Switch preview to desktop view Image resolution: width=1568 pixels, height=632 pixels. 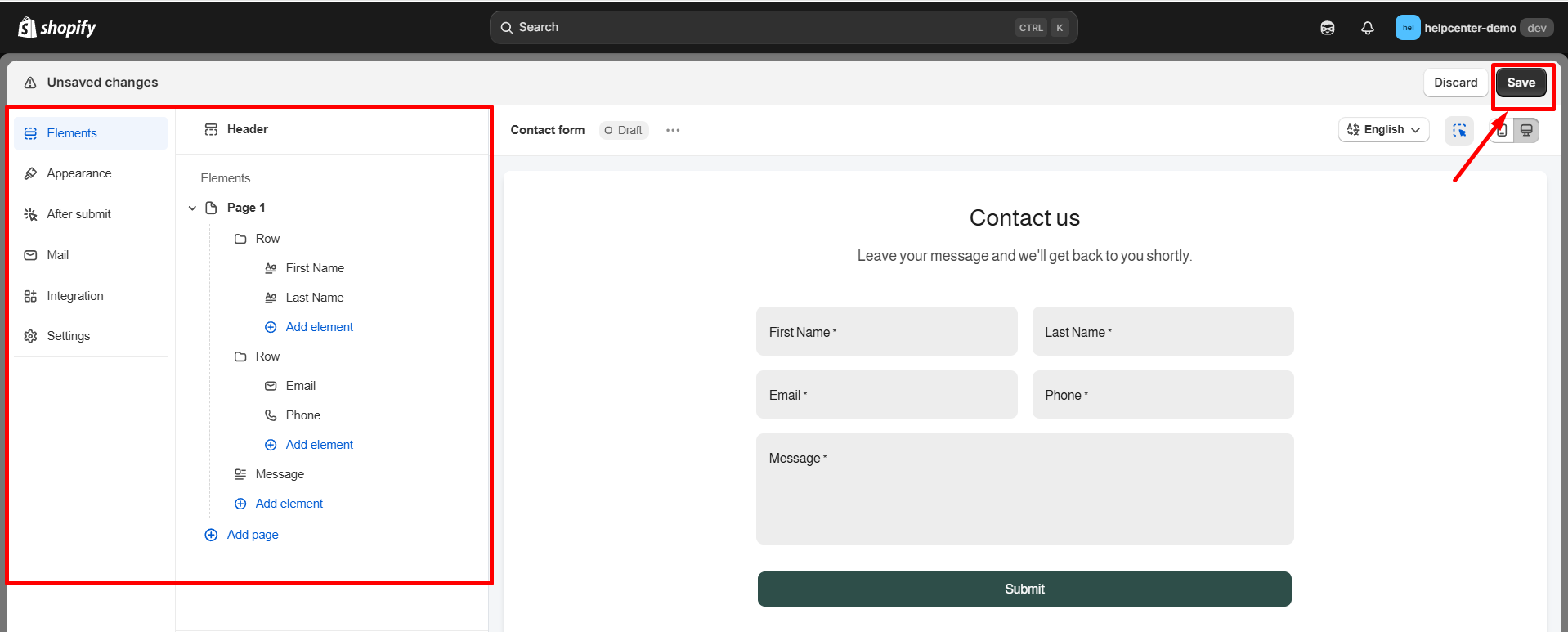1525,131
